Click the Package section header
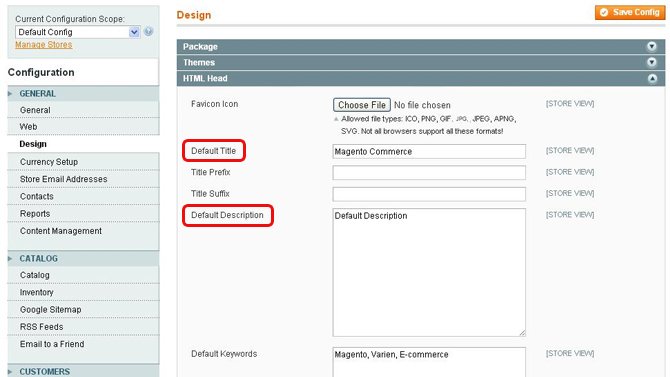 [x=421, y=47]
